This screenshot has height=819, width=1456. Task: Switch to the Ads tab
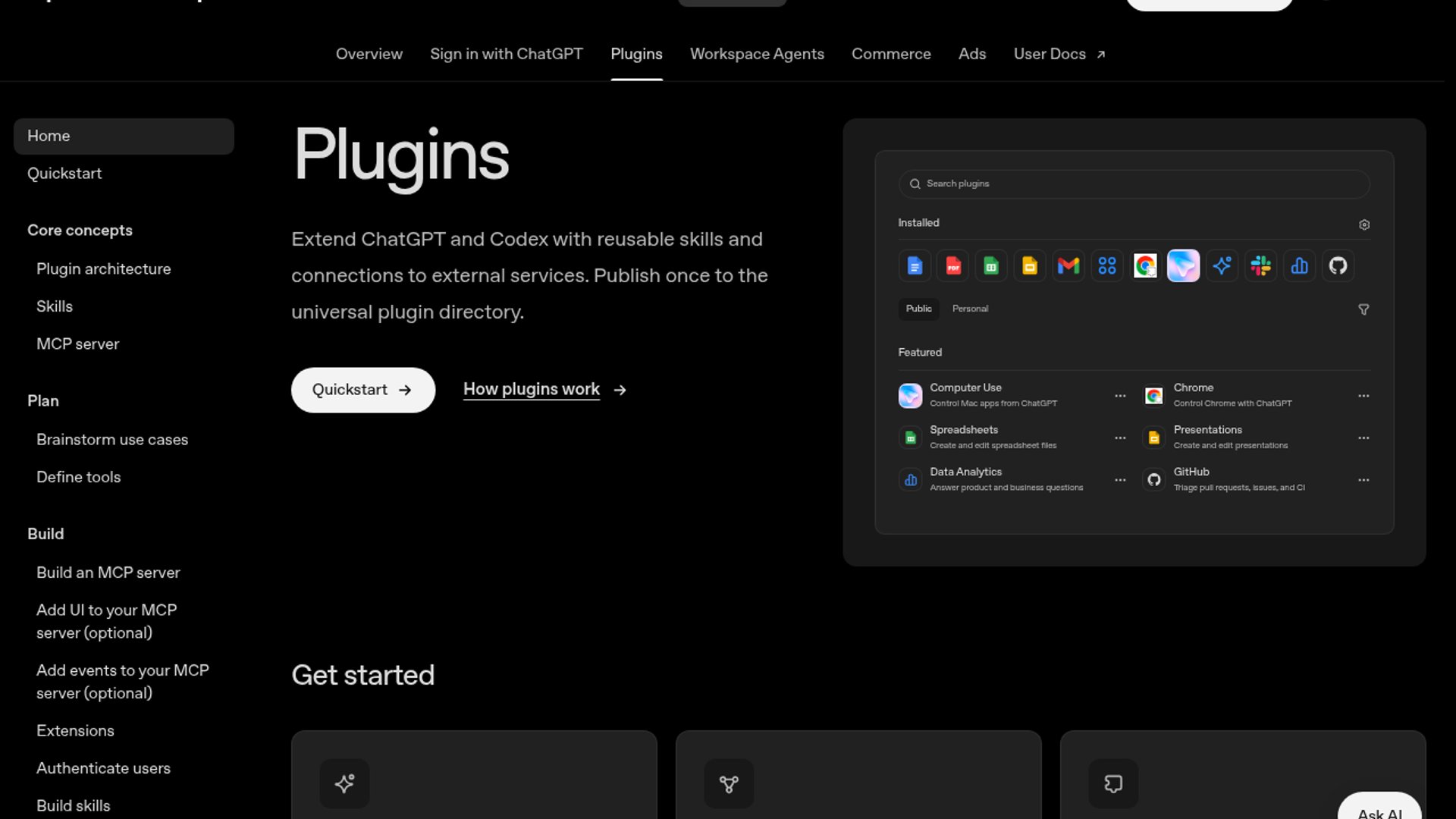coord(972,54)
